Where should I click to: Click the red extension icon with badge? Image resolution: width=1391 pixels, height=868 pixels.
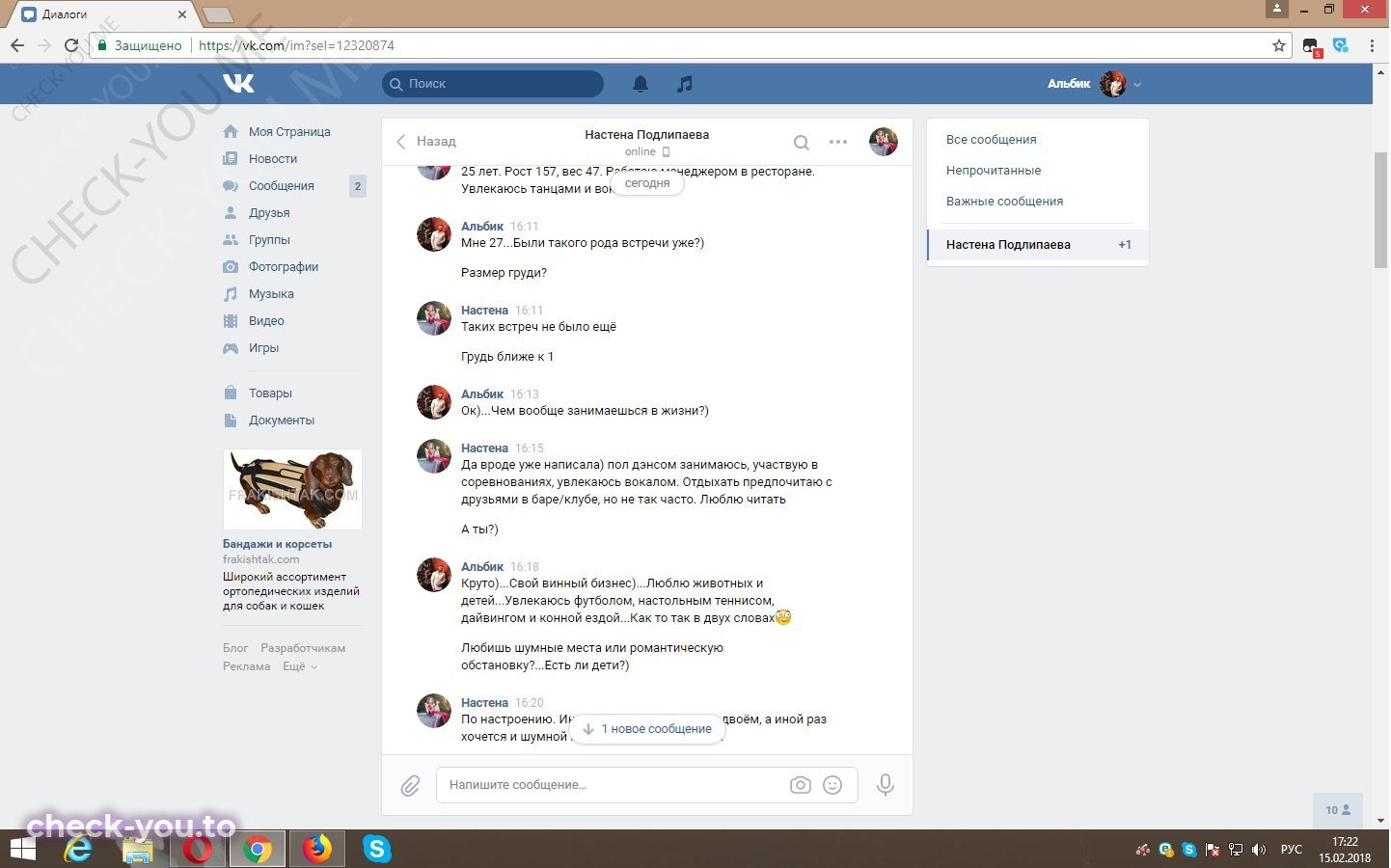pyautogui.click(x=1312, y=46)
